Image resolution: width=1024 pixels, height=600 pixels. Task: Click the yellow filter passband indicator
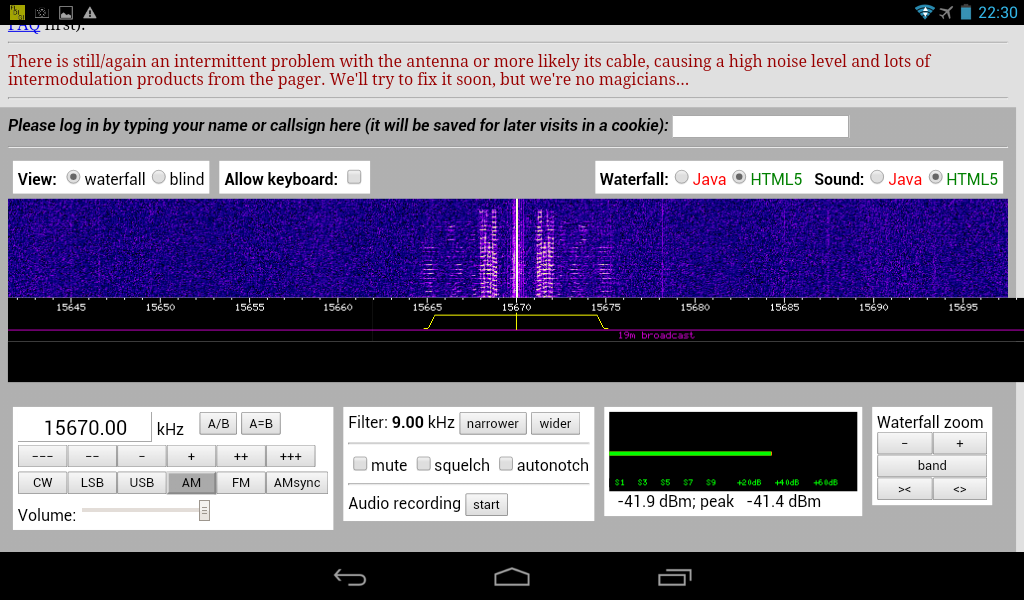click(516, 321)
